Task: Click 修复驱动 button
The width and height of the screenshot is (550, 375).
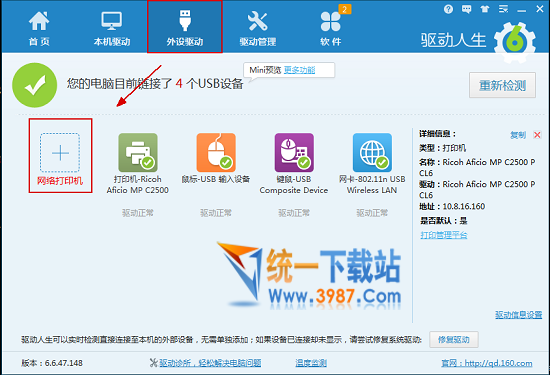Action: pyautogui.click(x=454, y=340)
